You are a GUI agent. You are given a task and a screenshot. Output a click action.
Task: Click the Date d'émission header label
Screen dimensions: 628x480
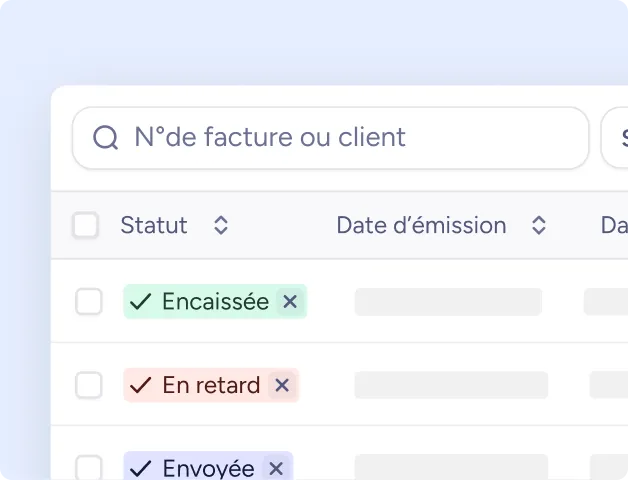(x=421, y=226)
